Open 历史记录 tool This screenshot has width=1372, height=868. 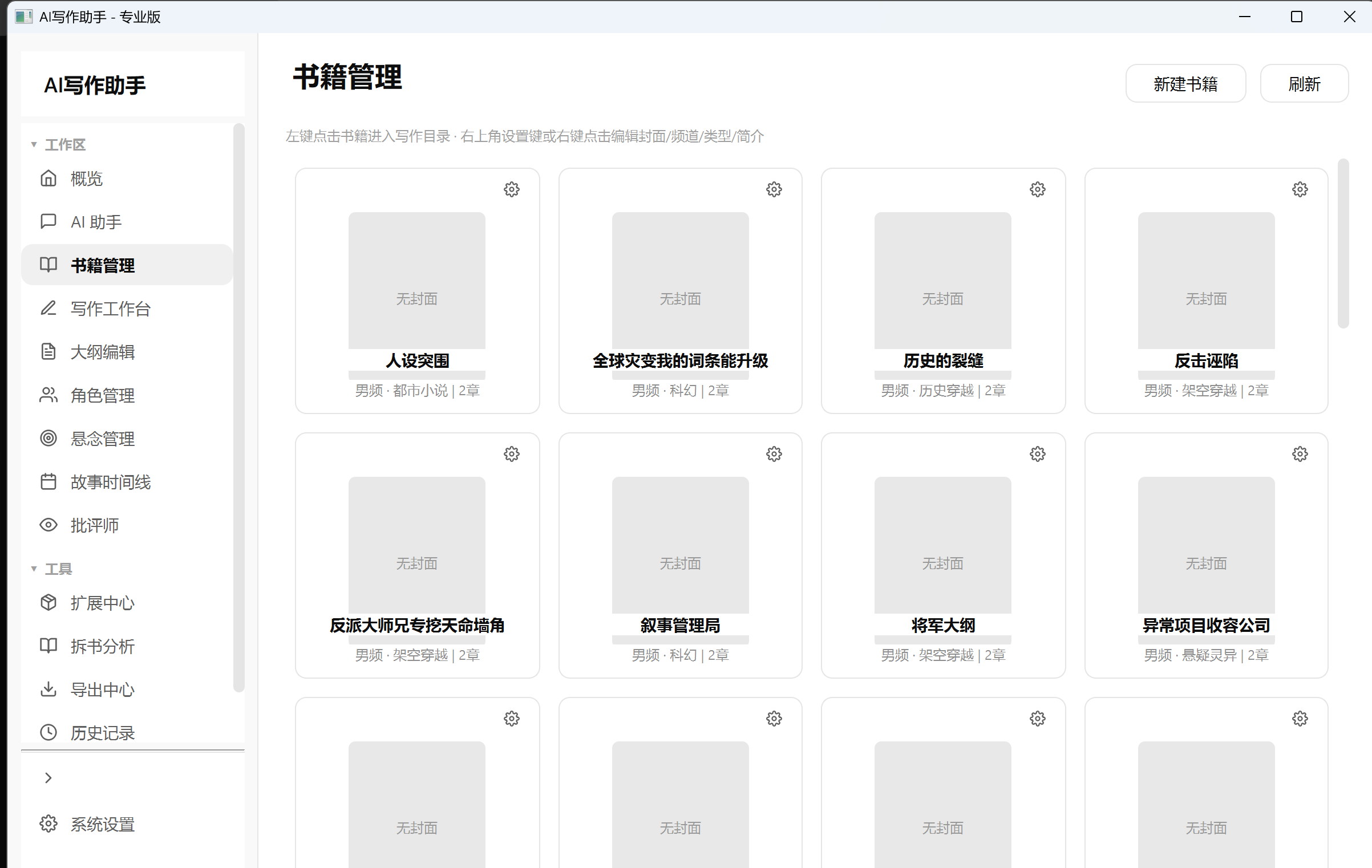pyautogui.click(x=127, y=733)
